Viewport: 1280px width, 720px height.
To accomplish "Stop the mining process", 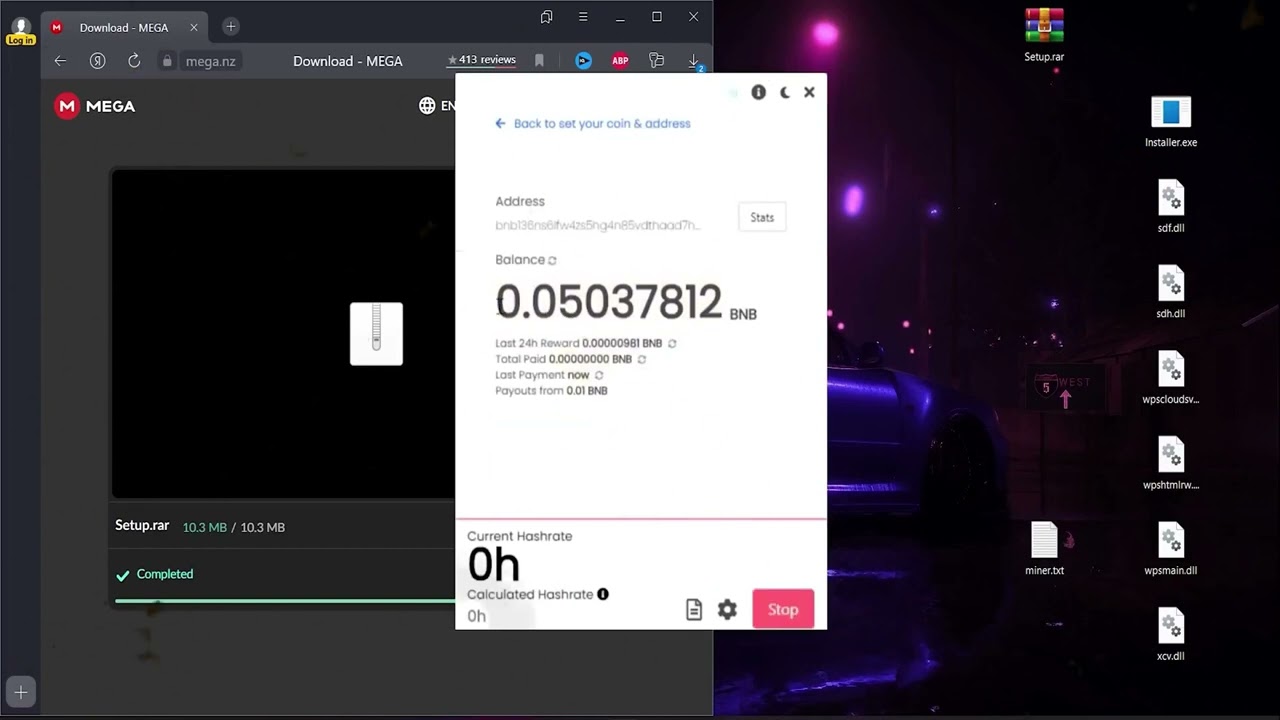I will [x=783, y=609].
